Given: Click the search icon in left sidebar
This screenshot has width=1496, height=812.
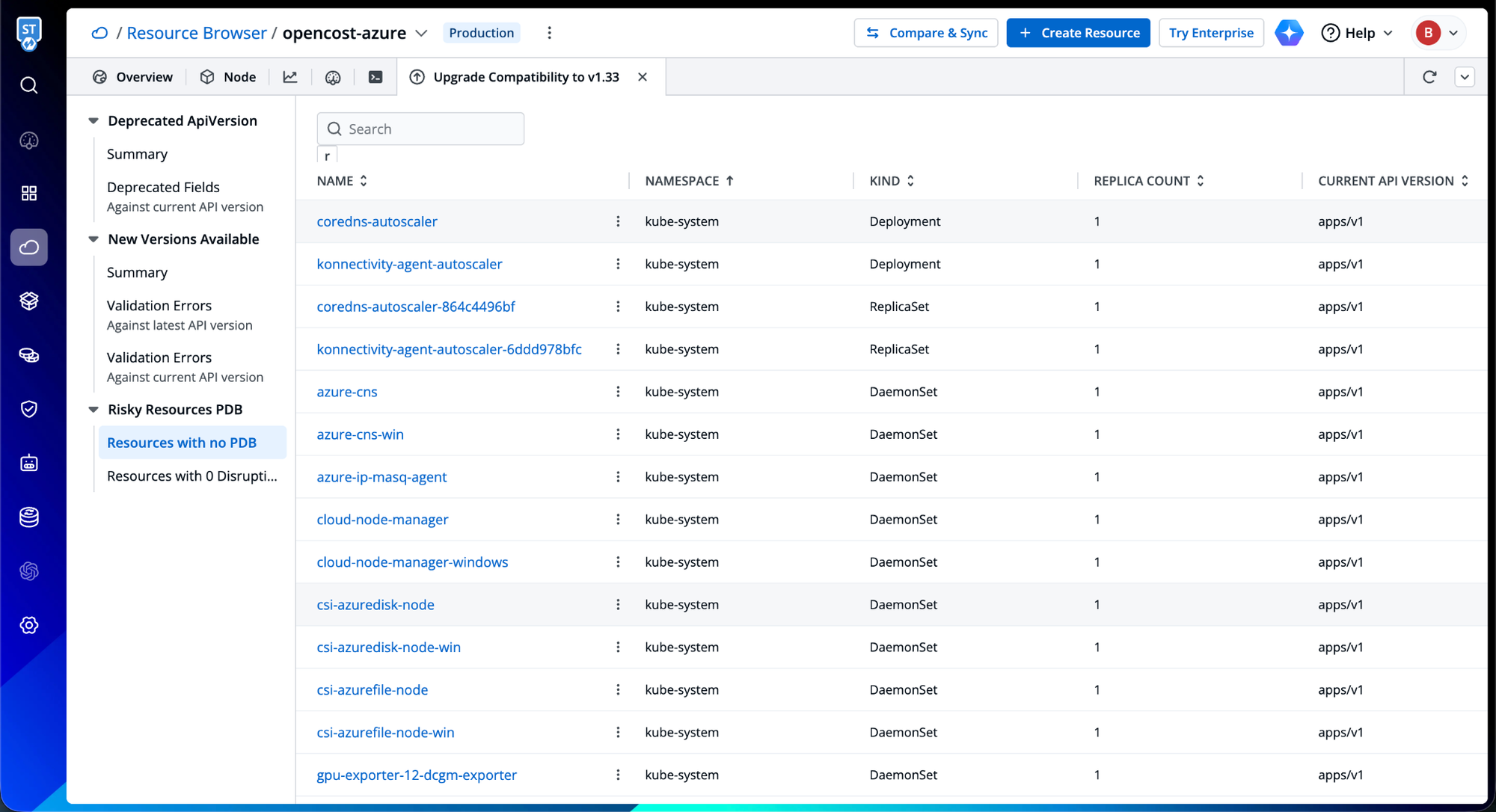Looking at the screenshot, I should pos(28,85).
